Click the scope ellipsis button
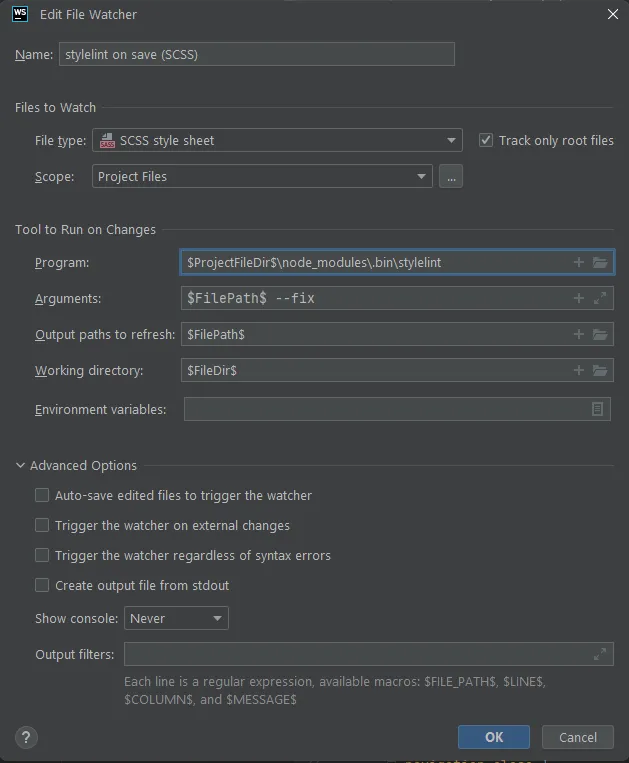 (x=451, y=176)
